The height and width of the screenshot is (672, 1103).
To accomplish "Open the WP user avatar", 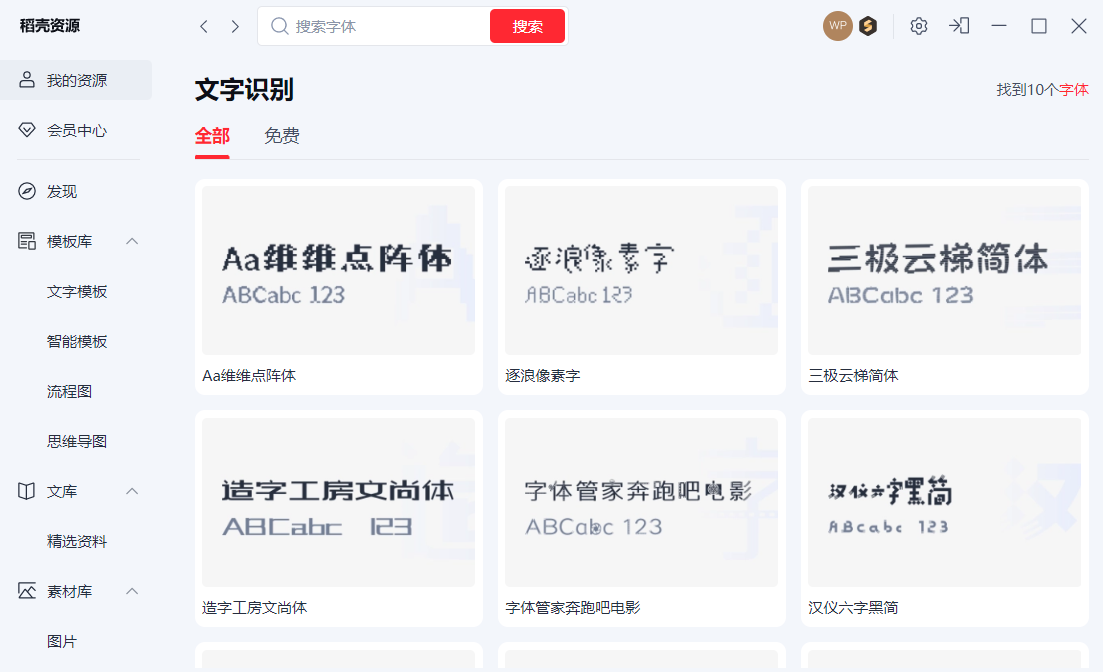I will [838, 26].
